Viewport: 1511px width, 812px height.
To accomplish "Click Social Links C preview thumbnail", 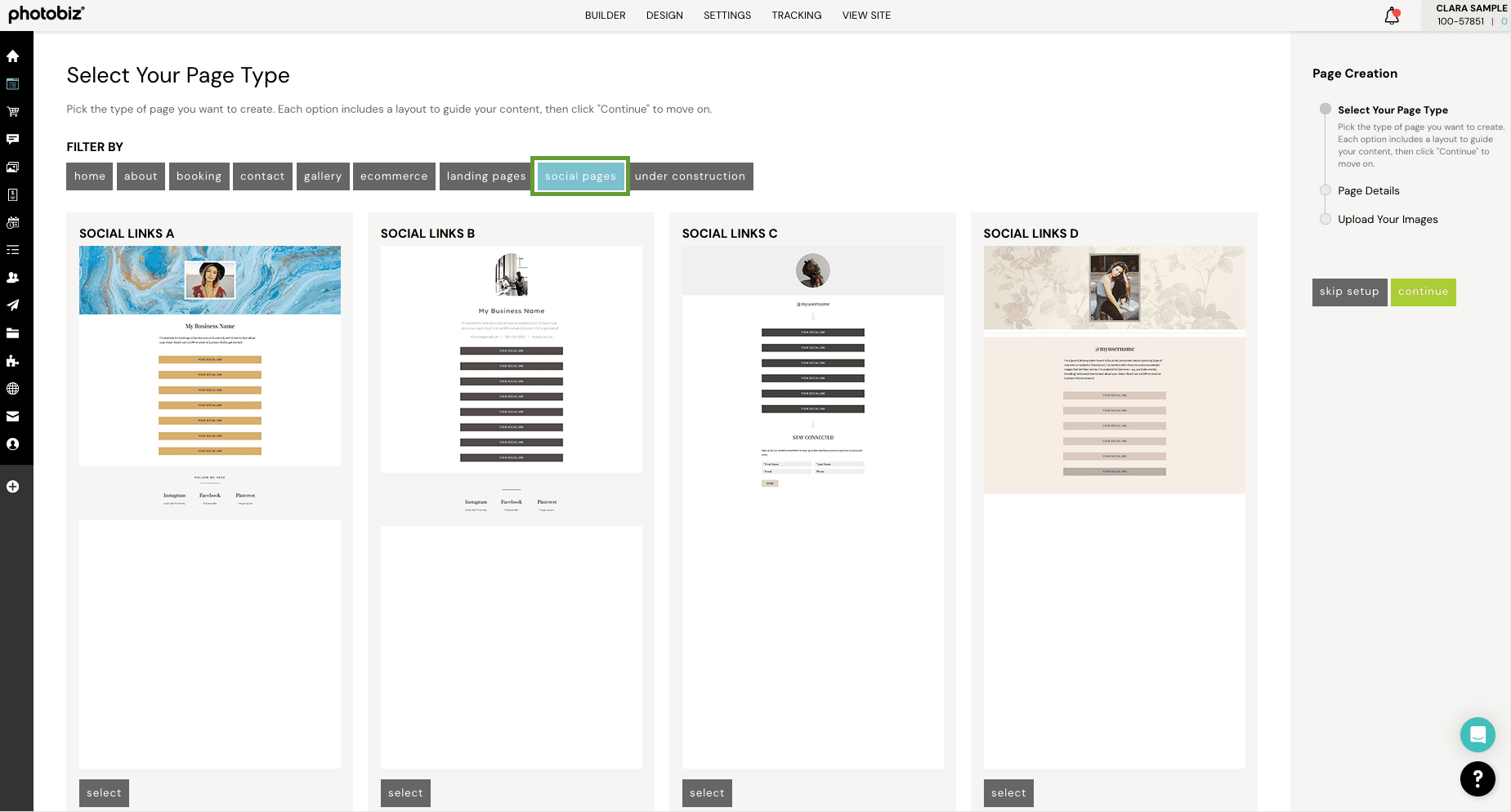I will pos(813,507).
